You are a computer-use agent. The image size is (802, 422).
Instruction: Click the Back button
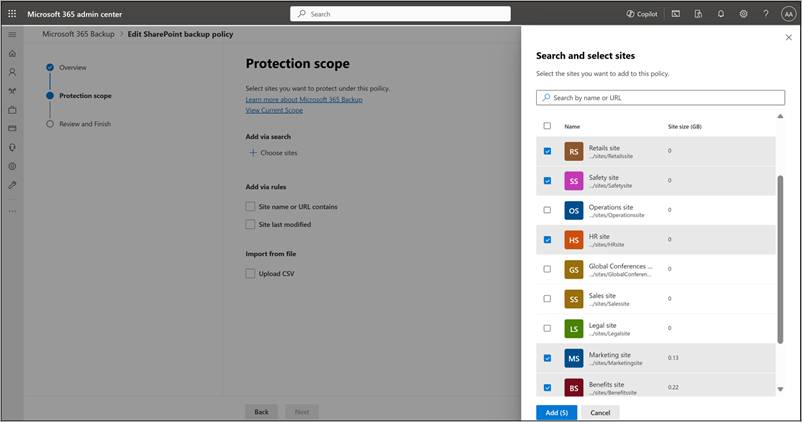click(261, 412)
